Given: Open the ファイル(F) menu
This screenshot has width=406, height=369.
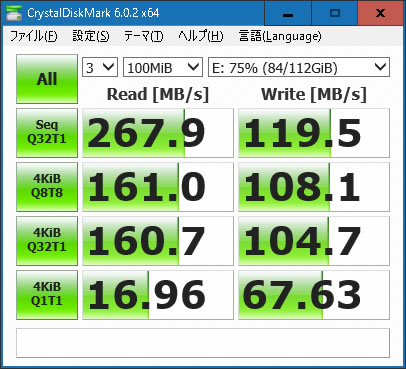Looking at the screenshot, I should click(x=34, y=36).
